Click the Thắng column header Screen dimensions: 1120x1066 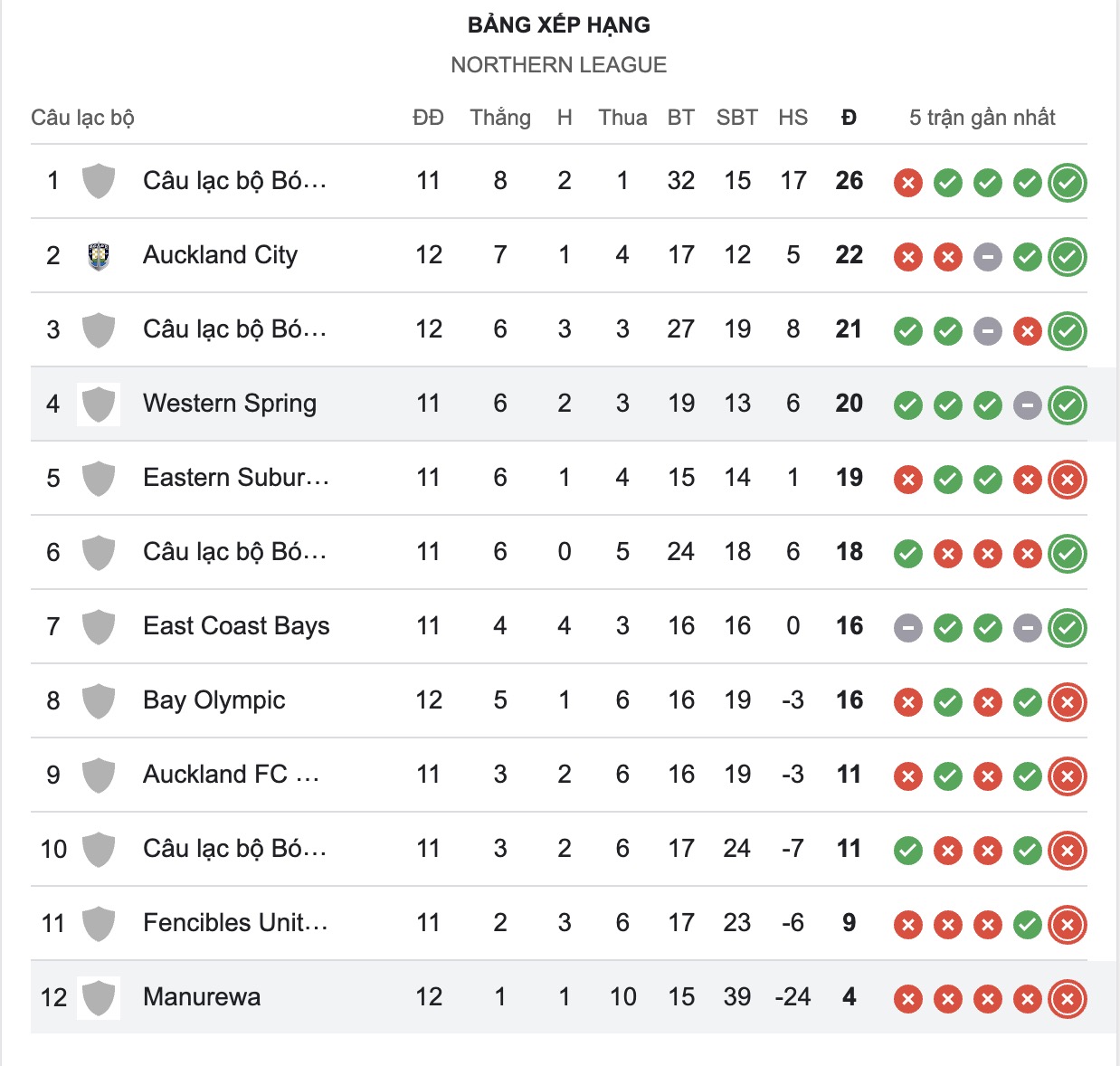(500, 118)
